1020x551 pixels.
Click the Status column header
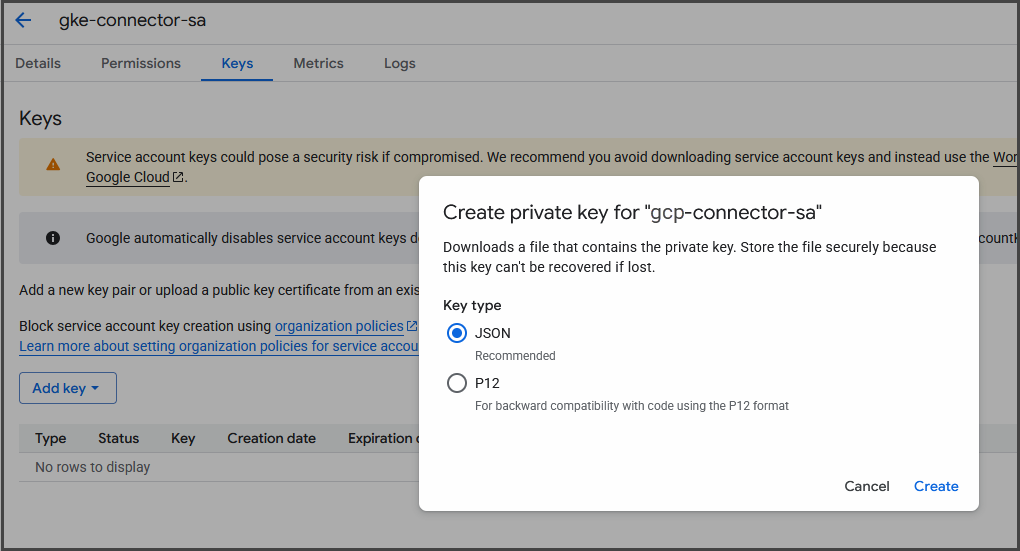coord(118,438)
